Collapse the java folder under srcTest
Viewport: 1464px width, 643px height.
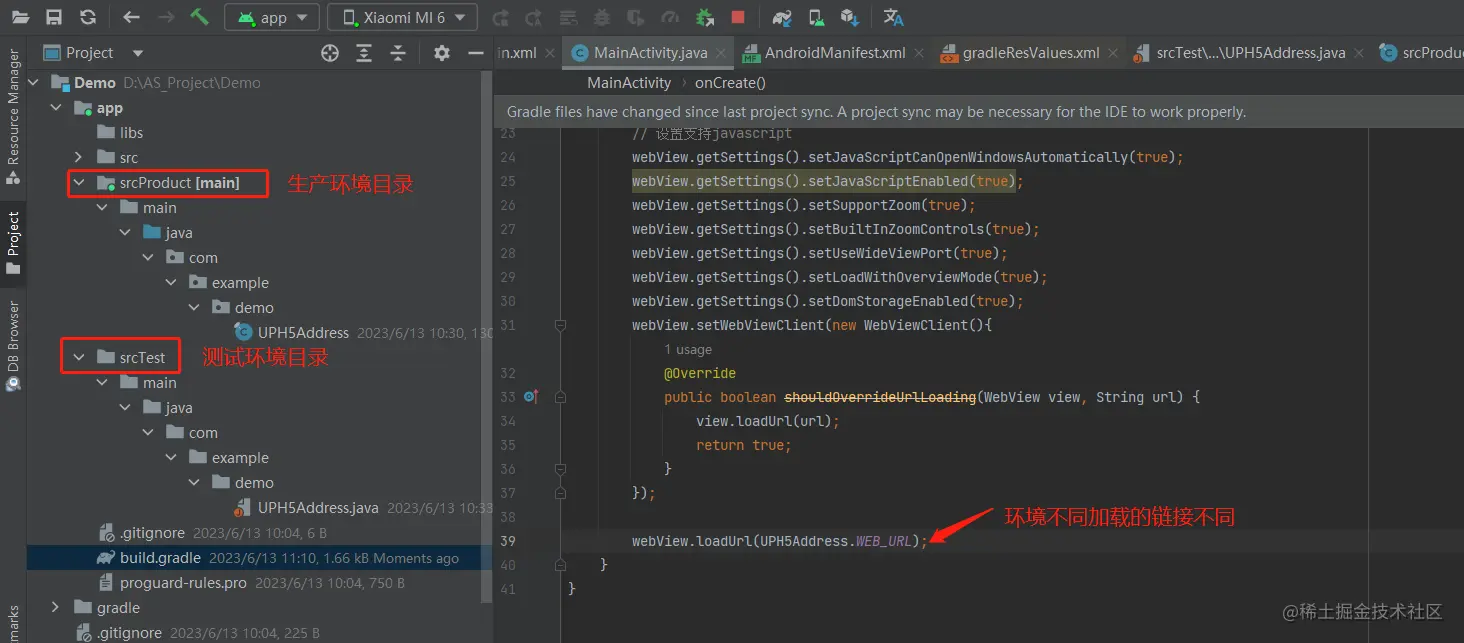(x=125, y=408)
